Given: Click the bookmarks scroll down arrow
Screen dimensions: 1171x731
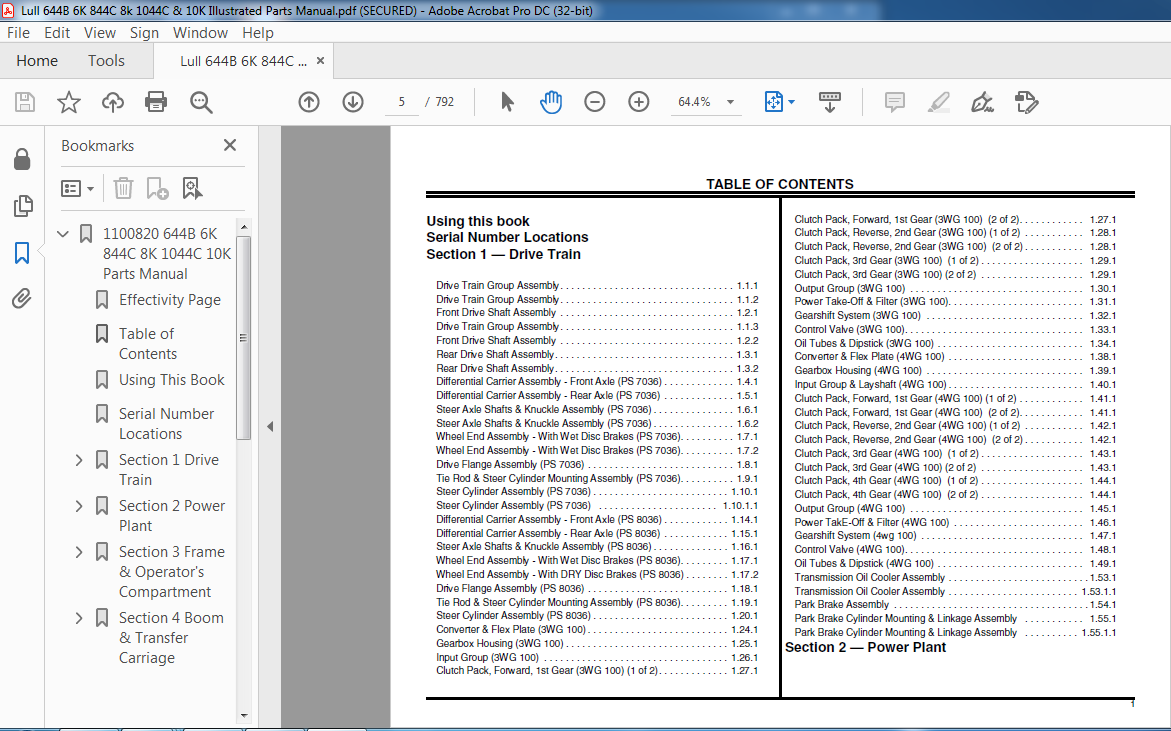Looking at the screenshot, I should [243, 715].
